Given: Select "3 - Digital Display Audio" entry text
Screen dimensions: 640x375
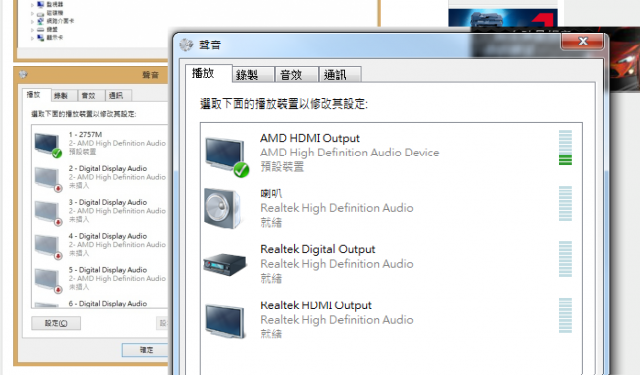Looking at the screenshot, I should (108, 202).
